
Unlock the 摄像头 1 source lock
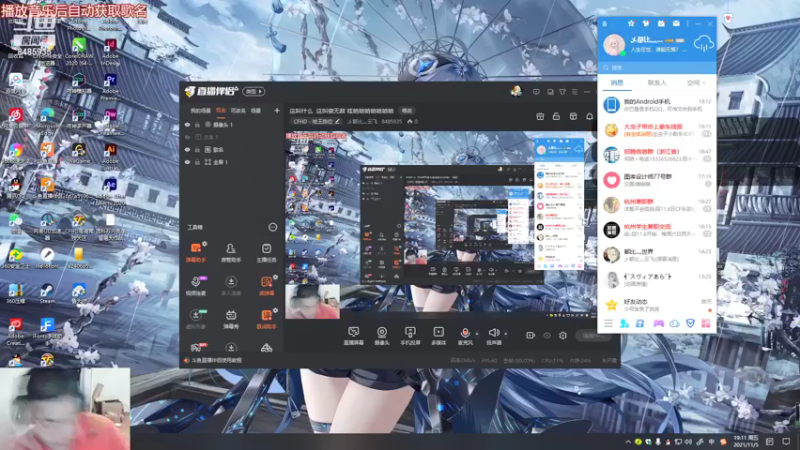point(197,124)
